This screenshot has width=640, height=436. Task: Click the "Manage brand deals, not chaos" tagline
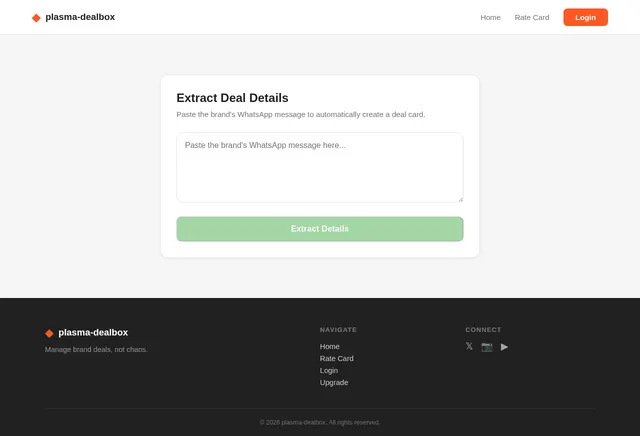coord(96,349)
